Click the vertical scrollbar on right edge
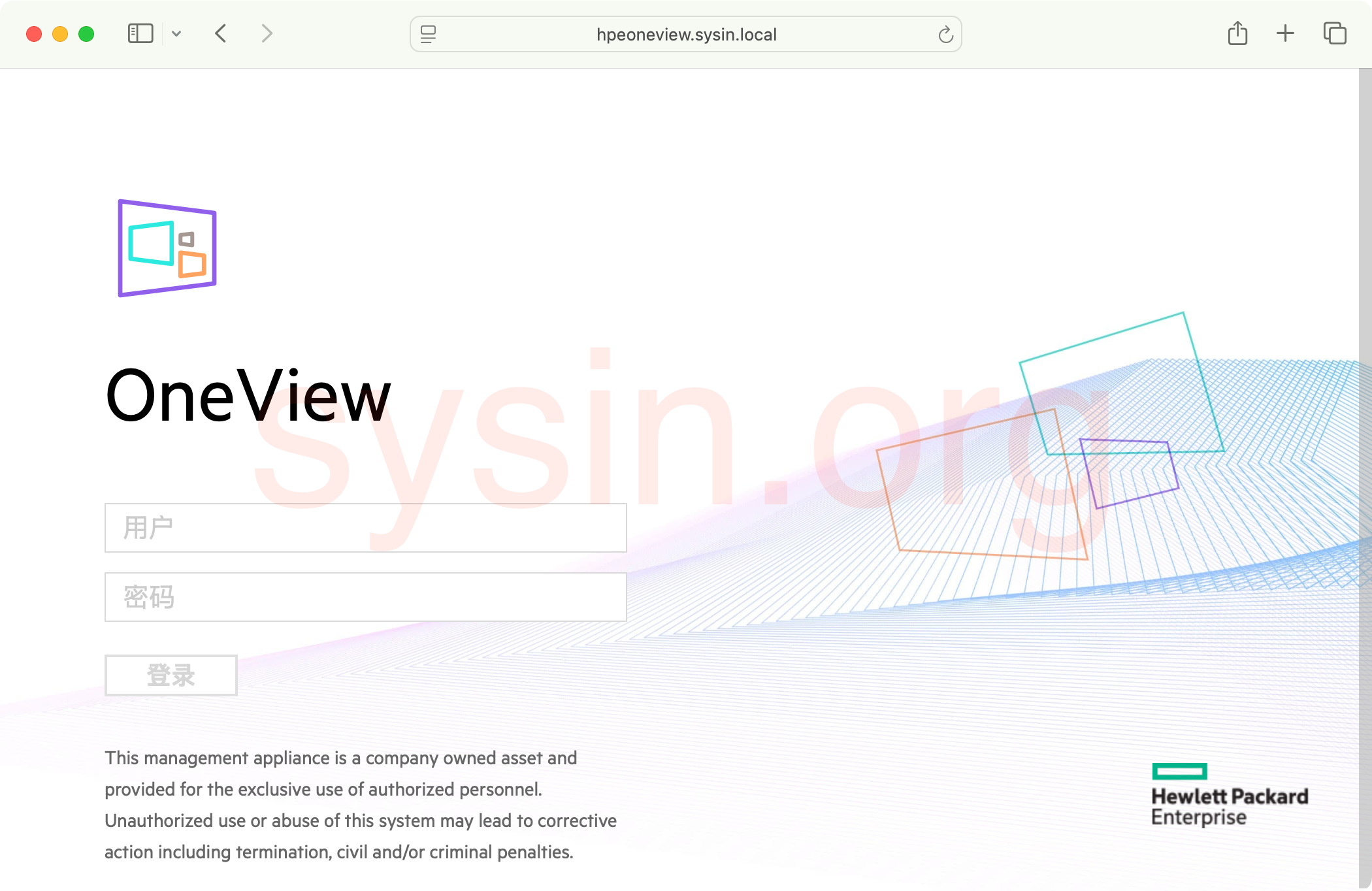The image size is (1372, 891). (1365, 457)
